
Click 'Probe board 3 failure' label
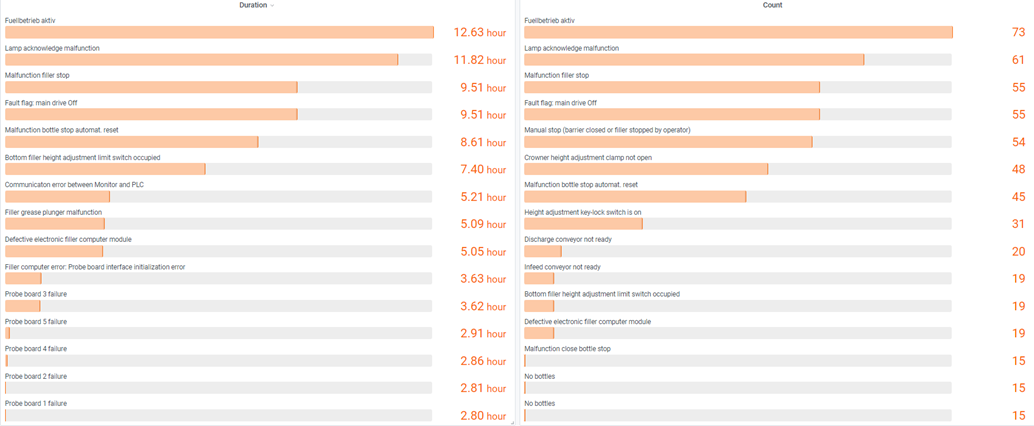(x=36, y=294)
